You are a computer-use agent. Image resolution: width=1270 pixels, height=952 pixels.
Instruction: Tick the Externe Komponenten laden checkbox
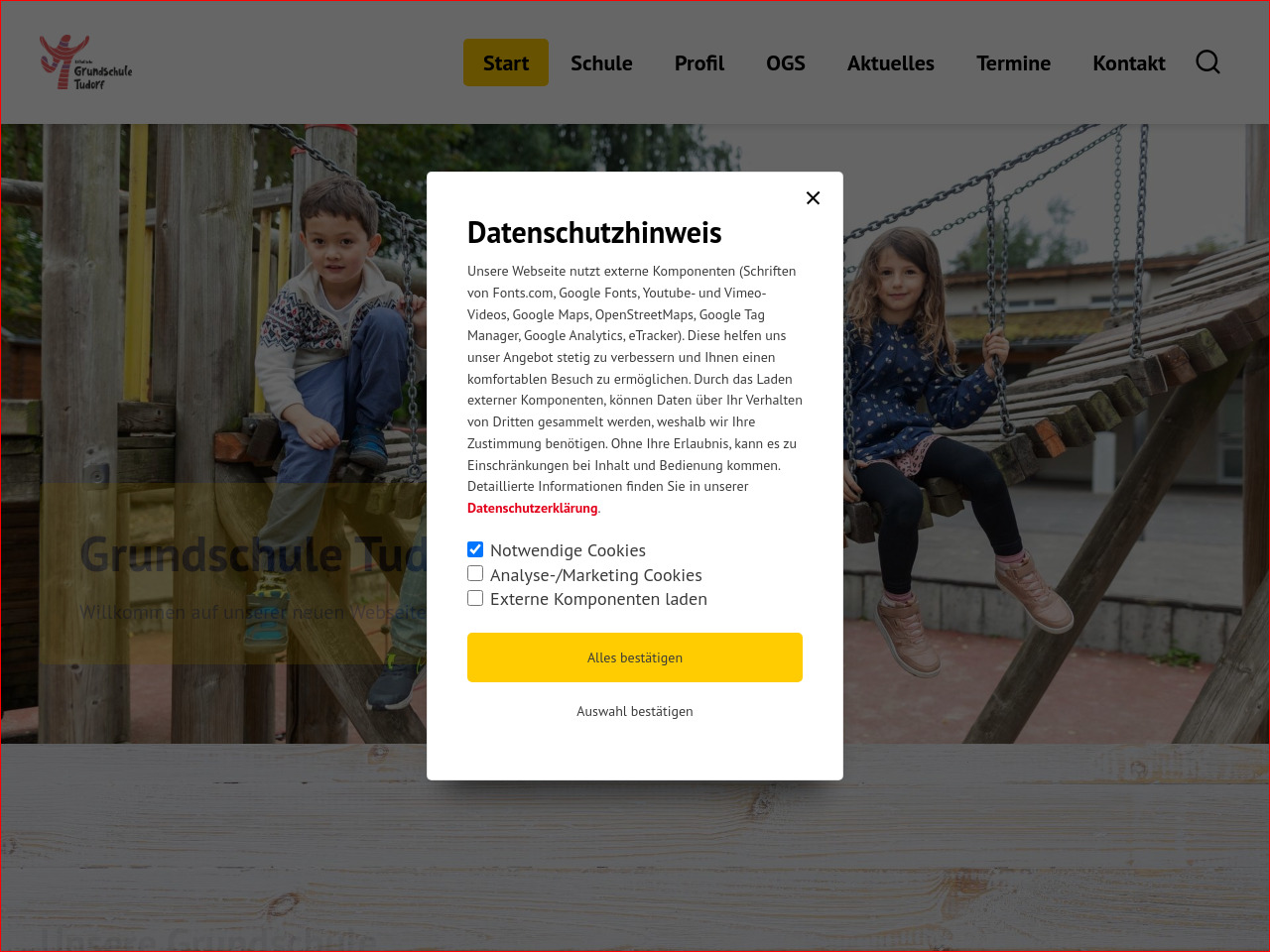point(475,598)
